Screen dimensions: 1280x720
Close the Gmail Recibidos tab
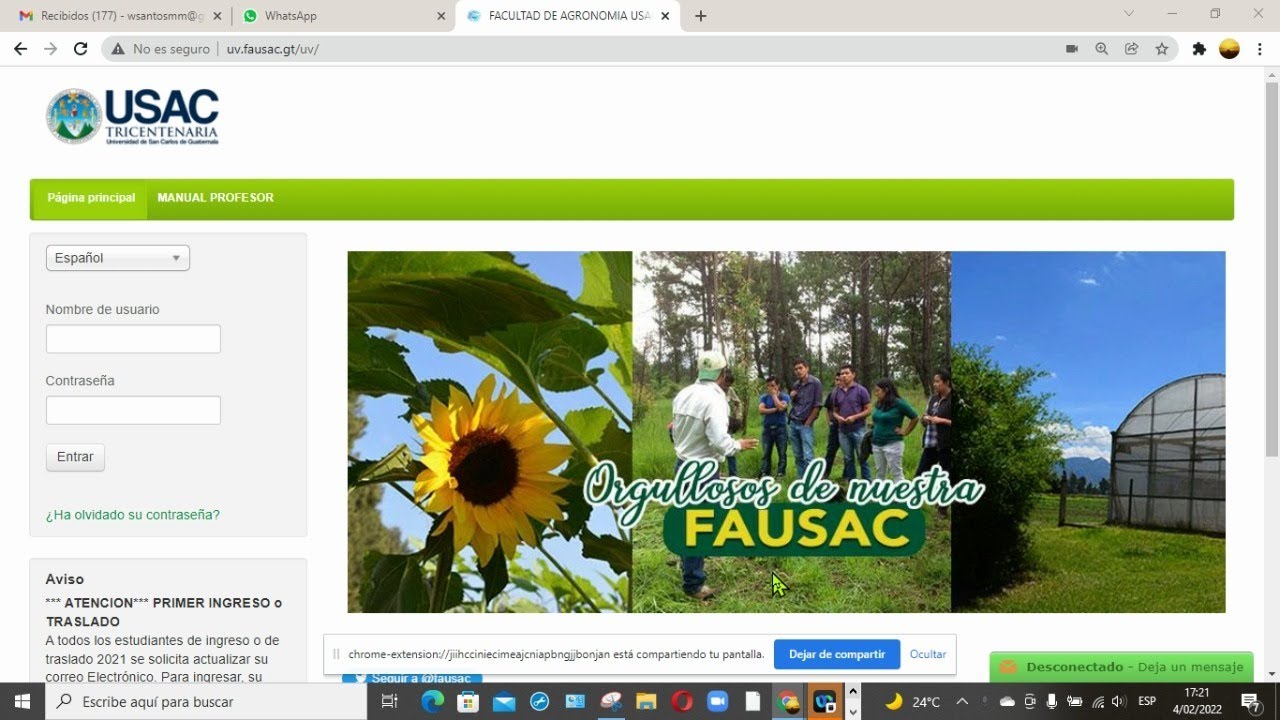[x=218, y=16]
